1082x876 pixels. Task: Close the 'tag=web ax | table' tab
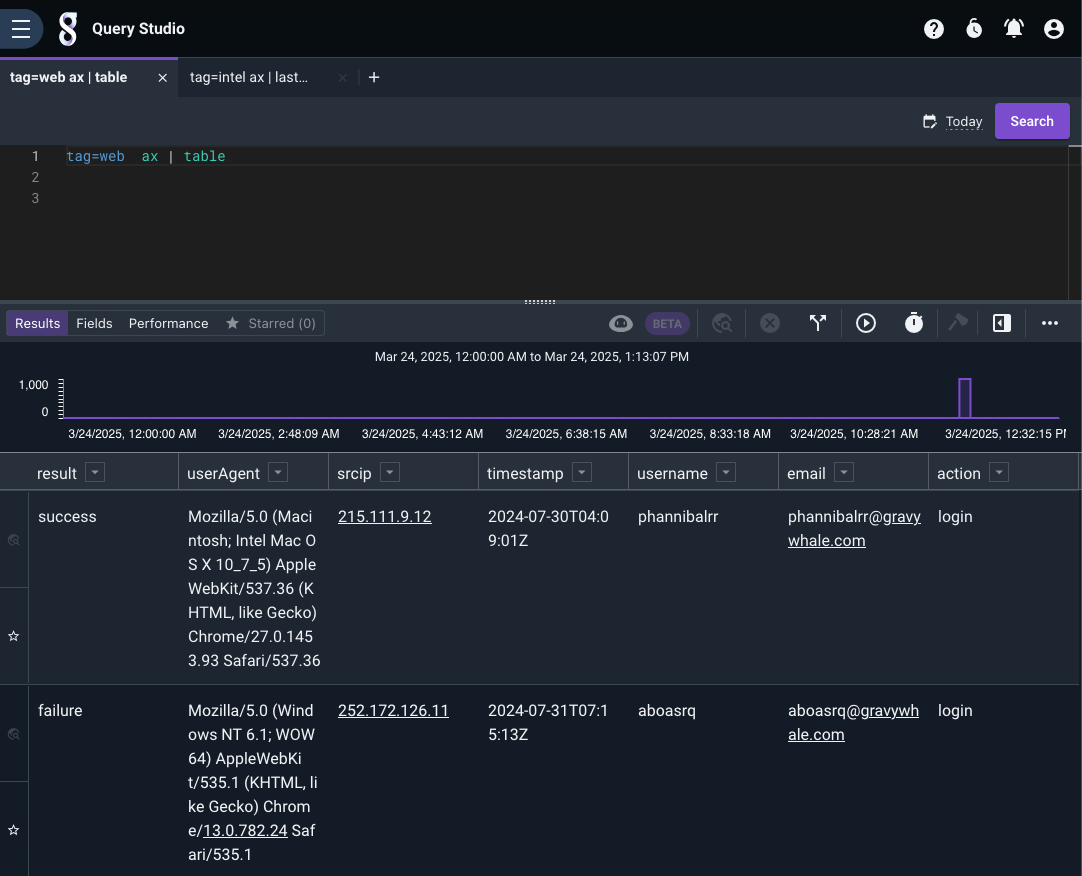coord(163,78)
